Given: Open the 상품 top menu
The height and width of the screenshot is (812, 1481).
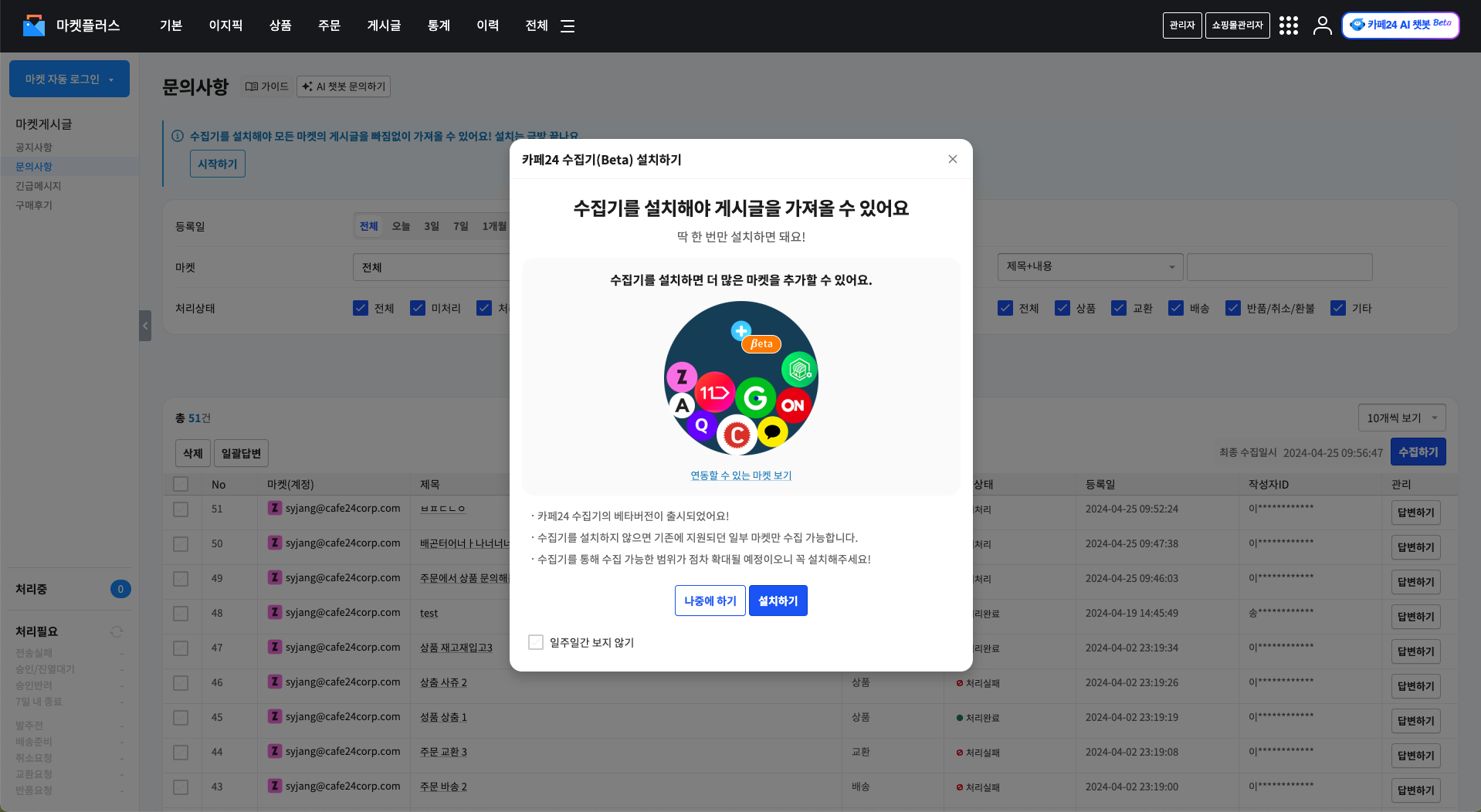Looking at the screenshot, I should (x=280, y=25).
